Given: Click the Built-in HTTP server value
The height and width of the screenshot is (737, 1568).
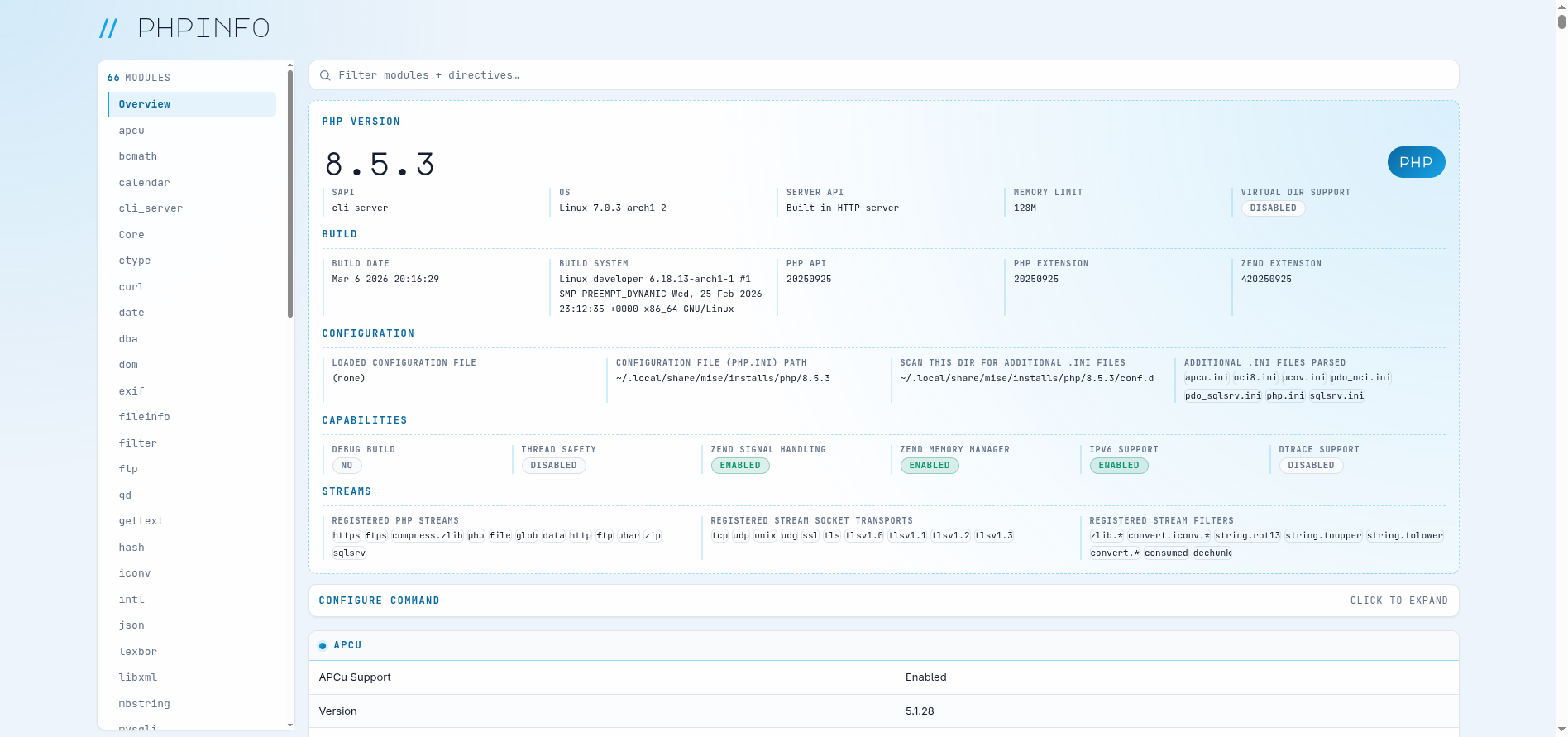Looking at the screenshot, I should [x=843, y=208].
